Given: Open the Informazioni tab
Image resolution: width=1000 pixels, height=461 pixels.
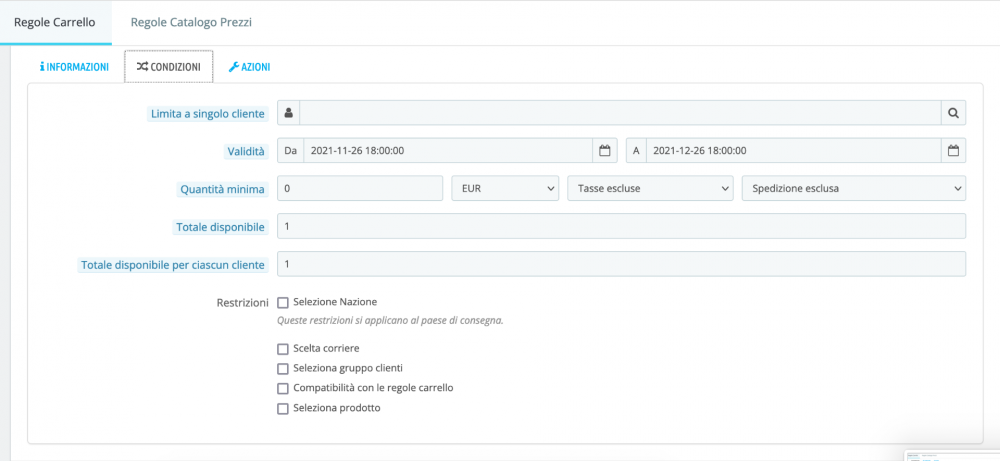Looking at the screenshot, I should click(75, 67).
